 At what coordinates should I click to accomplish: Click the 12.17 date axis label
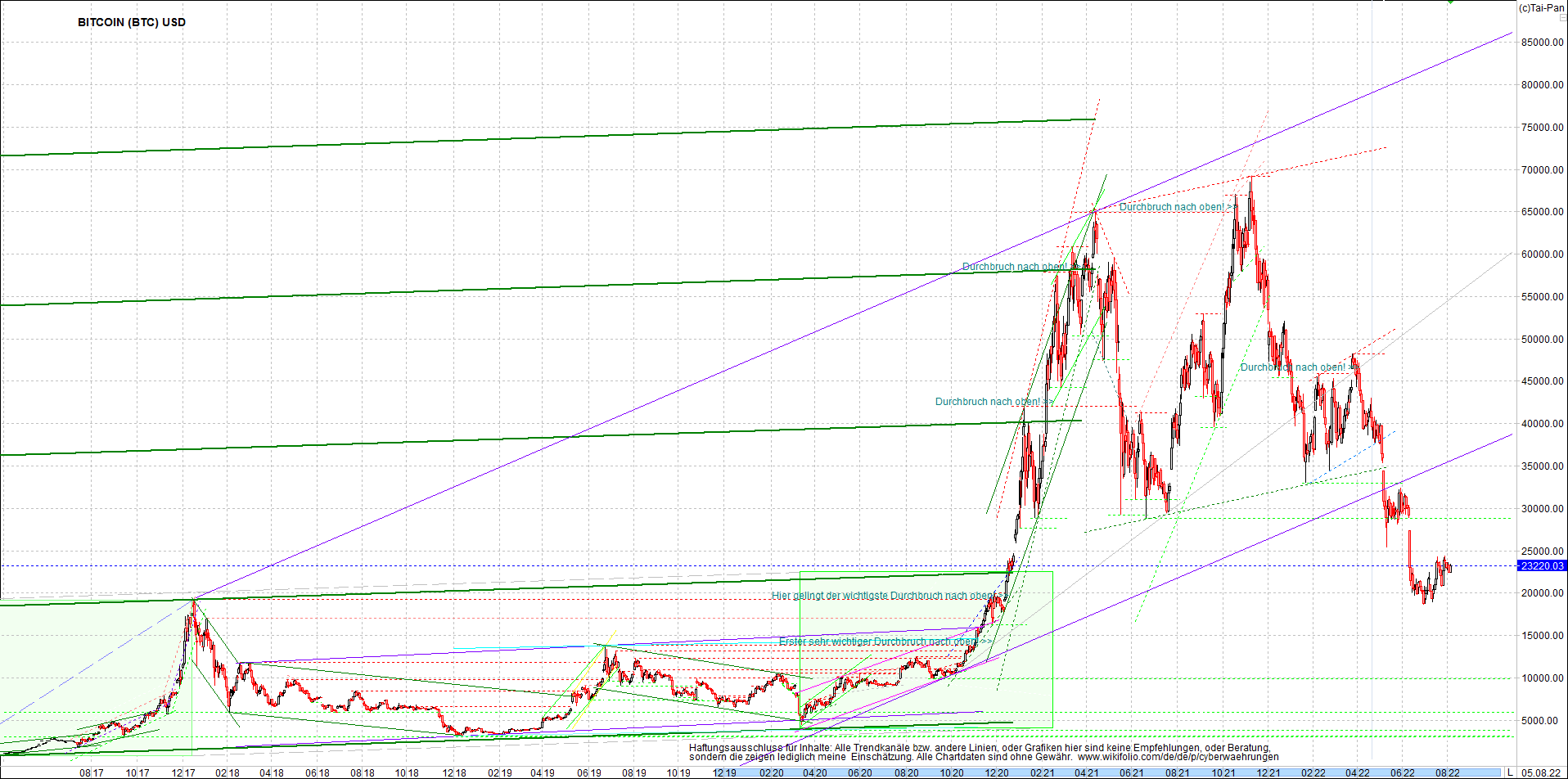pyautogui.click(x=183, y=772)
